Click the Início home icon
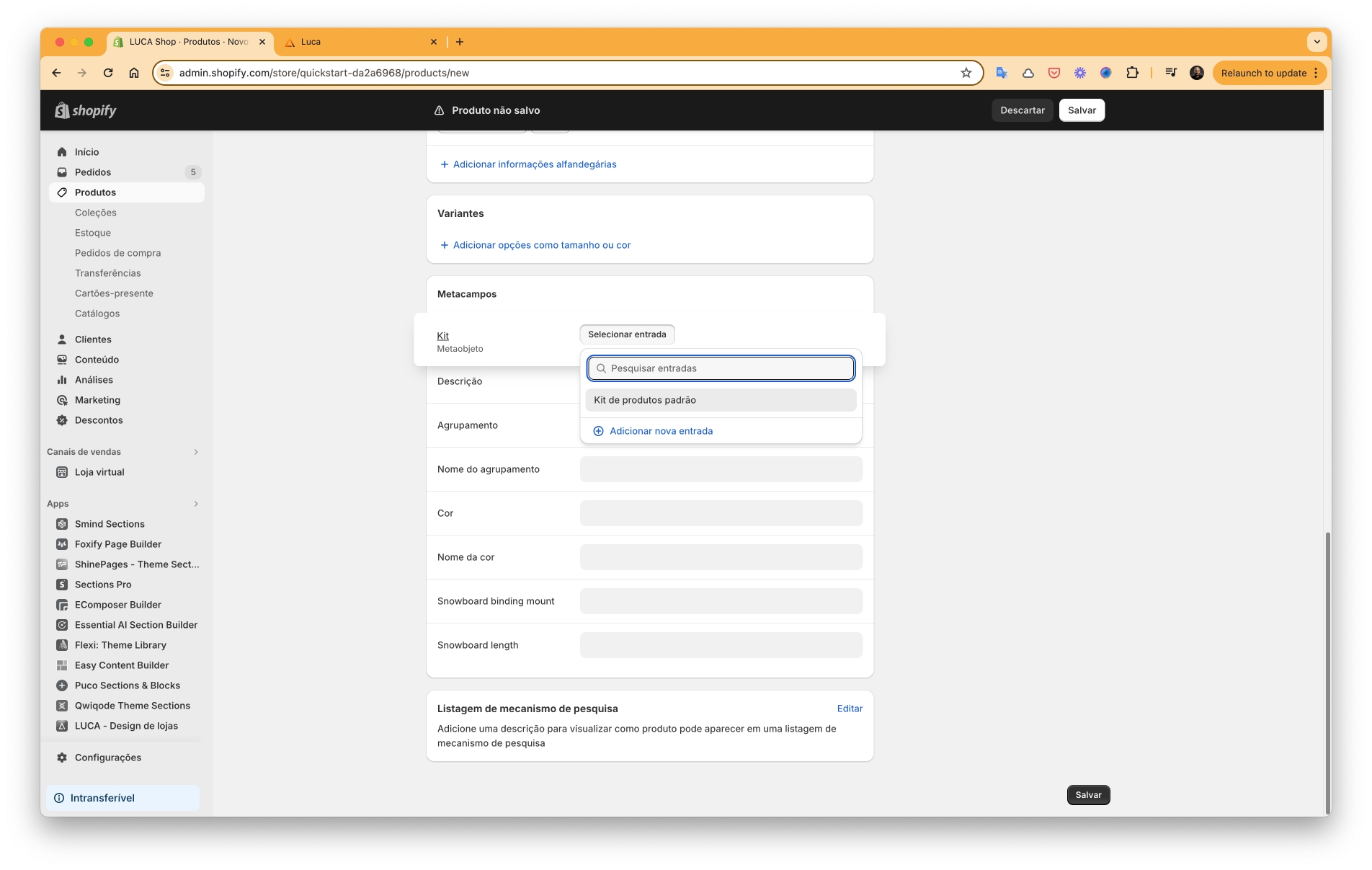 tap(62, 152)
